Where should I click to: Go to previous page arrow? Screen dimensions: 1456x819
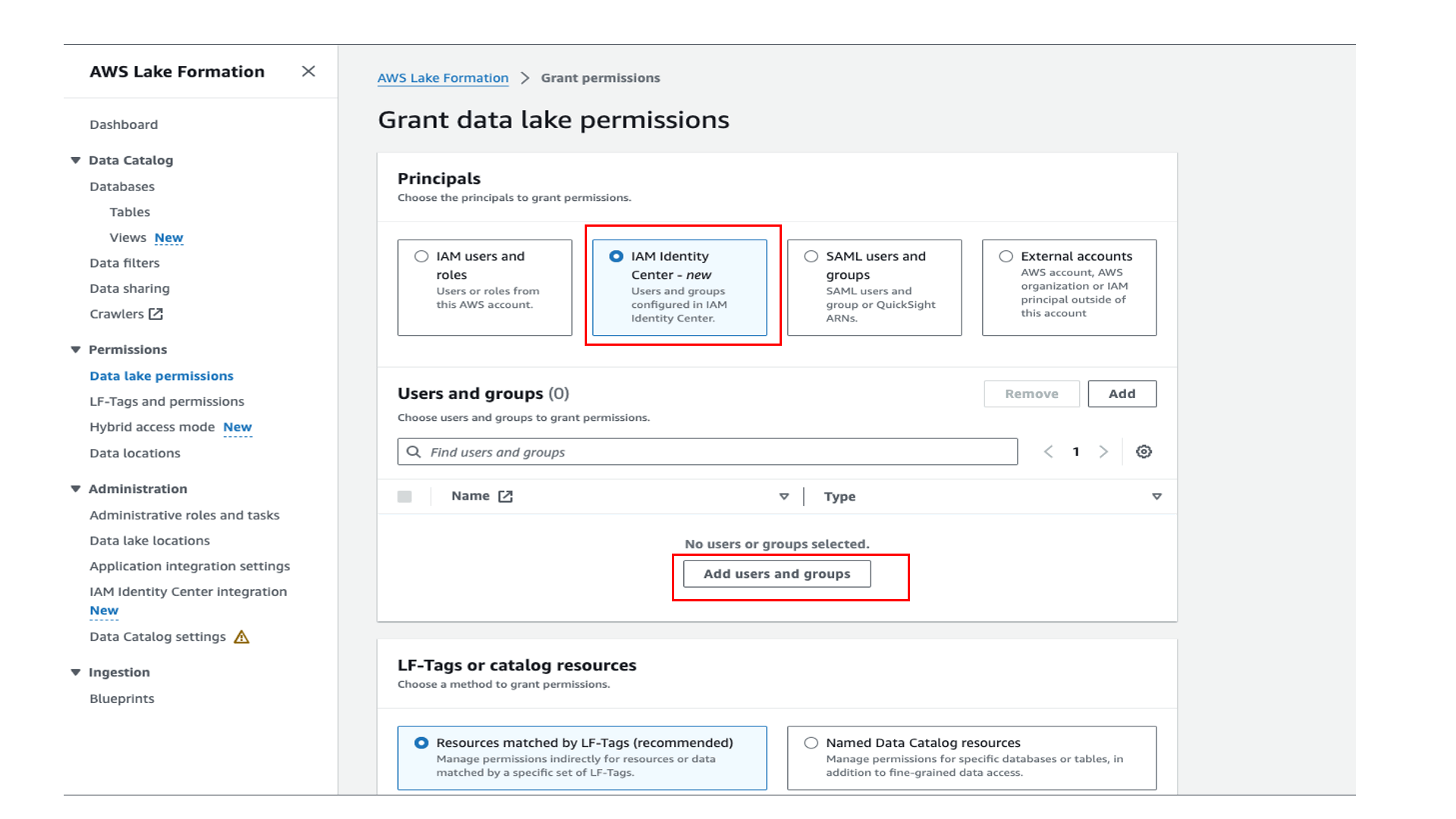[x=1048, y=452]
